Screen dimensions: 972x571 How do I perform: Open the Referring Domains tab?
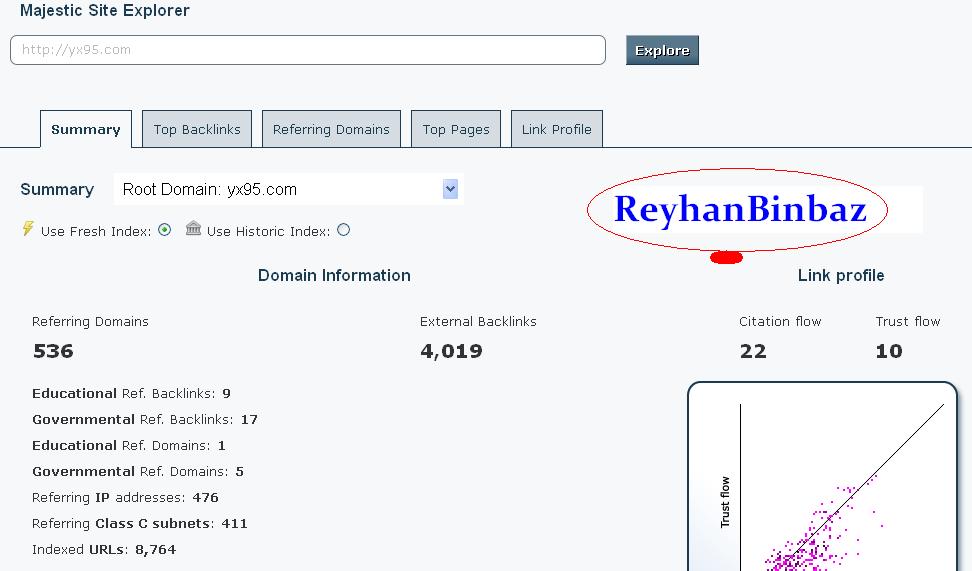[331, 129]
